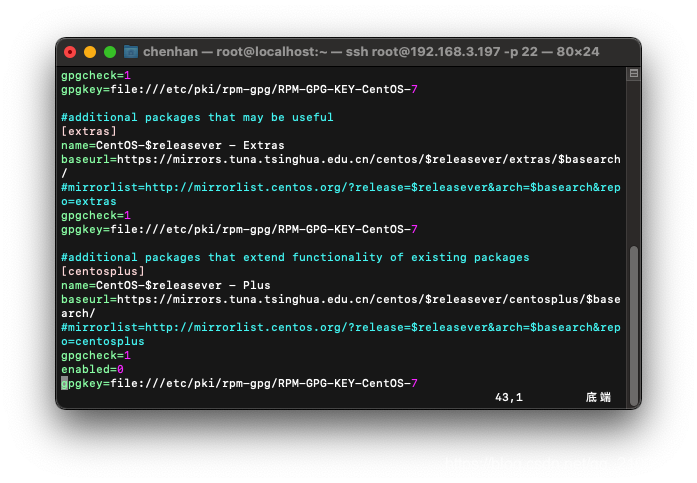Click the first 'gpgcheck=1' line at top

pyautogui.click(x=96, y=75)
